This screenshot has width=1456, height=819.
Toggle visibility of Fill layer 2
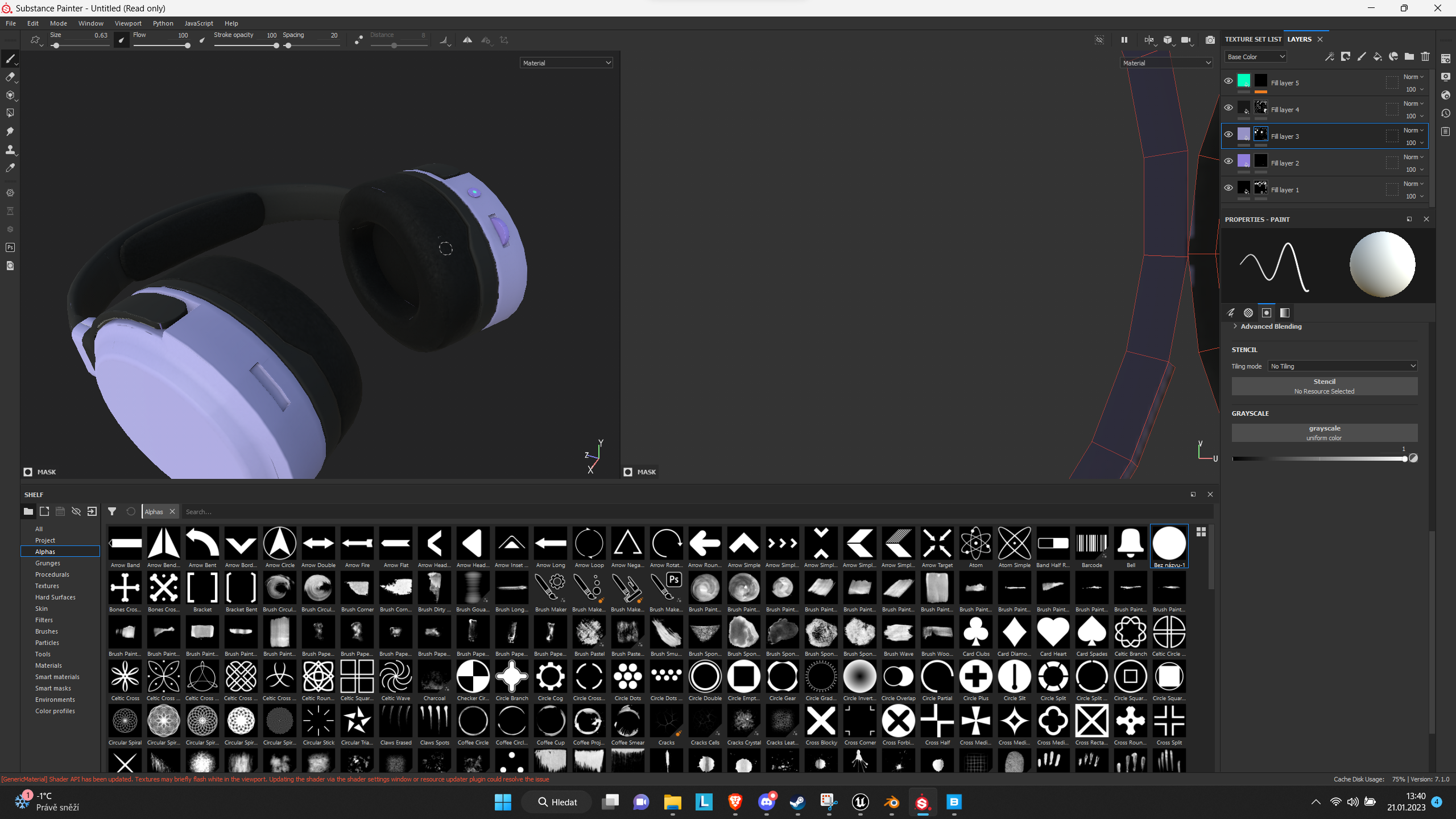[1228, 161]
